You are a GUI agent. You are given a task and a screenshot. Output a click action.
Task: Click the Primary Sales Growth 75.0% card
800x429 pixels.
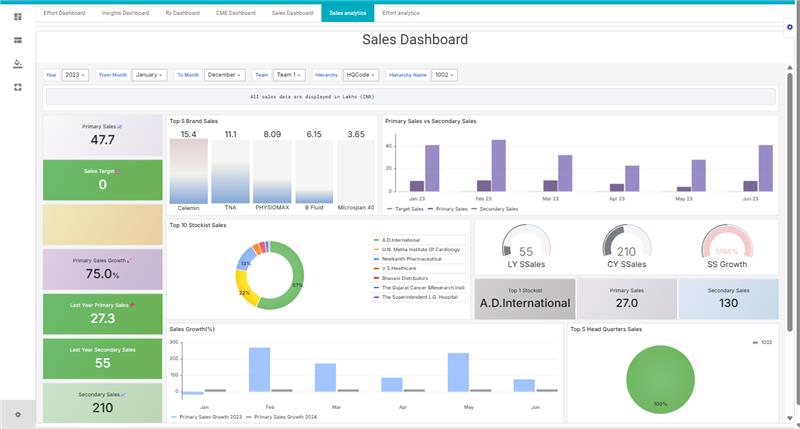103,269
